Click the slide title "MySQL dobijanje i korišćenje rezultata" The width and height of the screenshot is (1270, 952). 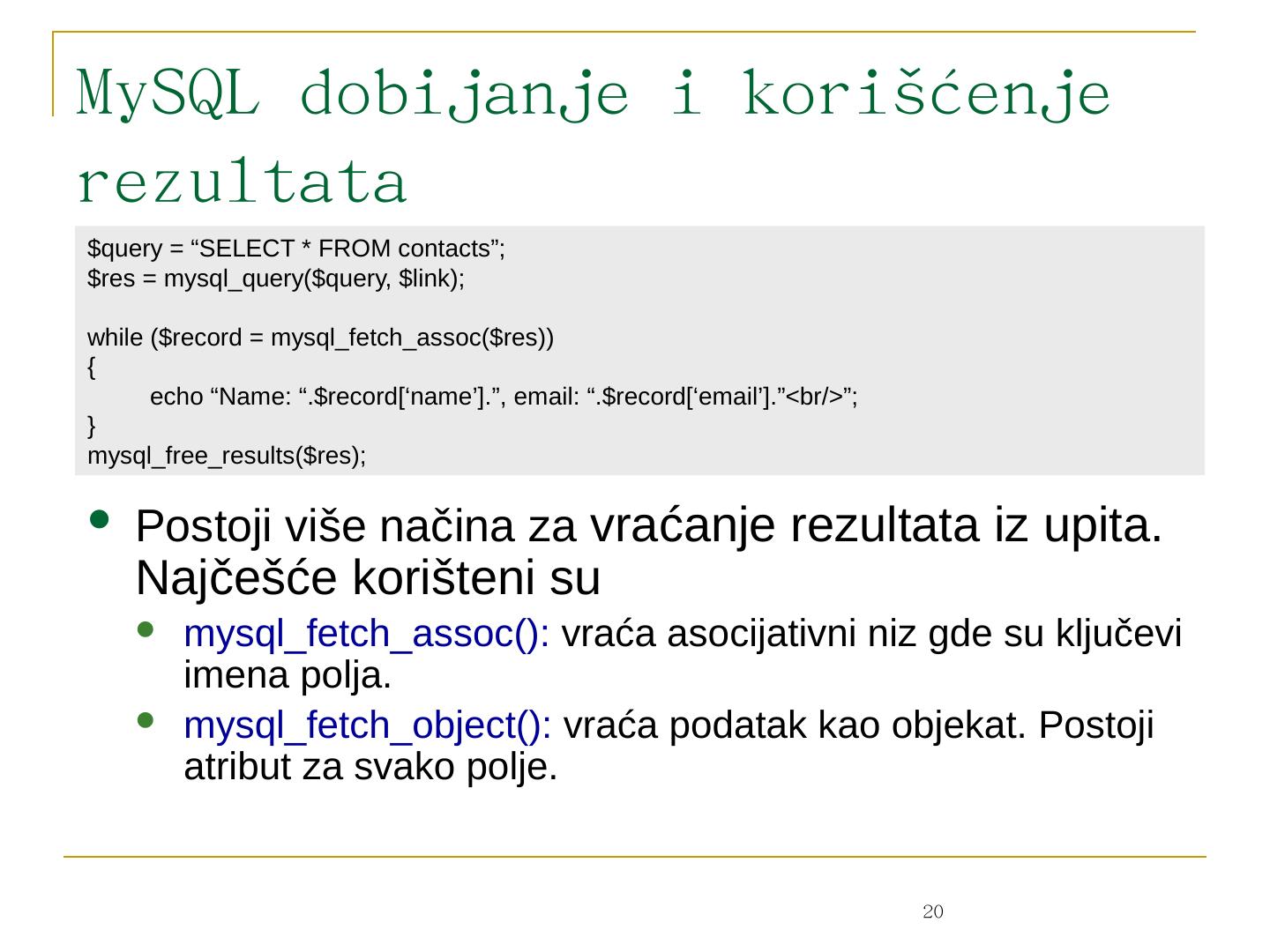point(593,137)
